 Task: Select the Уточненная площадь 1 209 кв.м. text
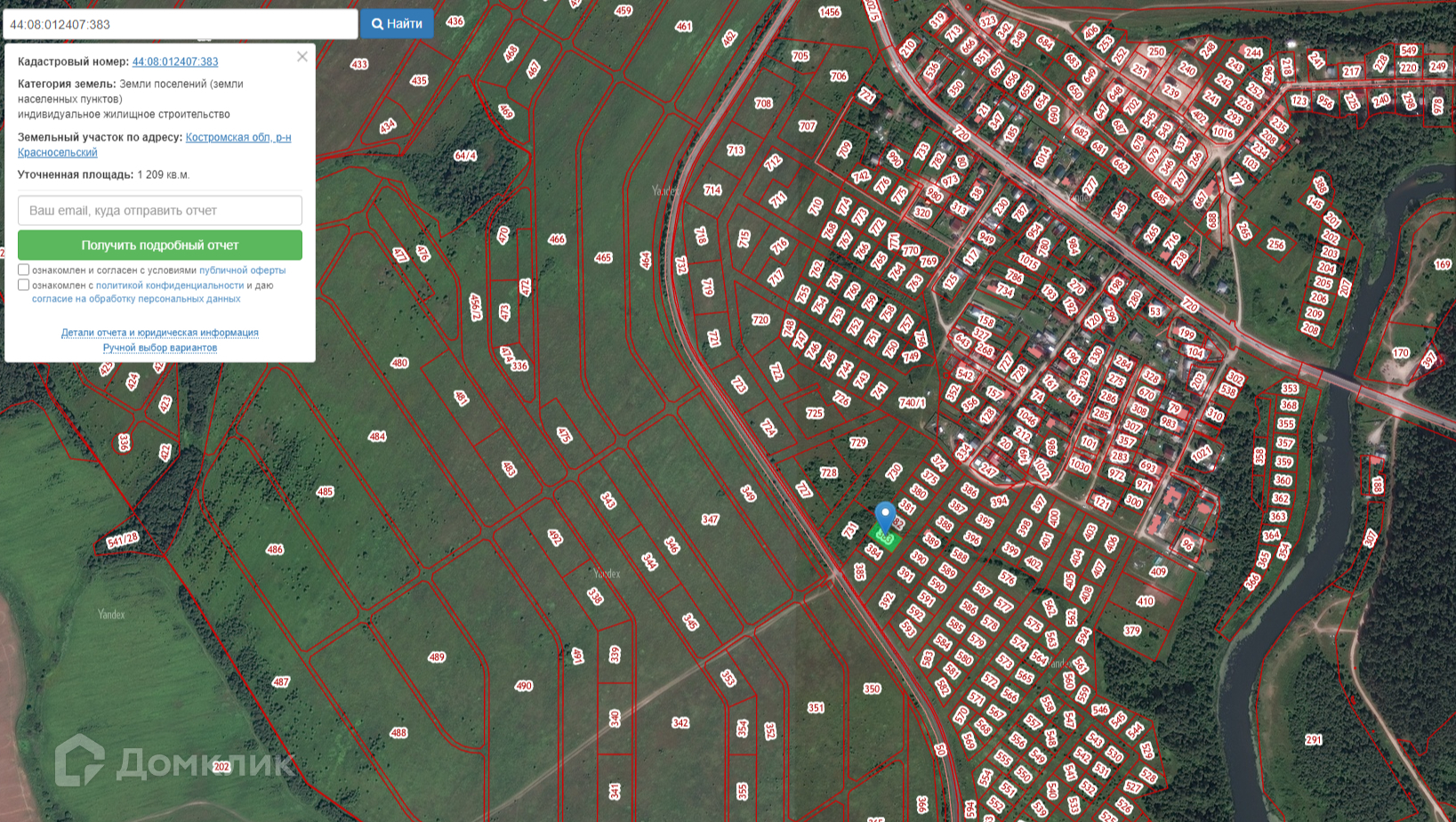pyautogui.click(x=104, y=174)
